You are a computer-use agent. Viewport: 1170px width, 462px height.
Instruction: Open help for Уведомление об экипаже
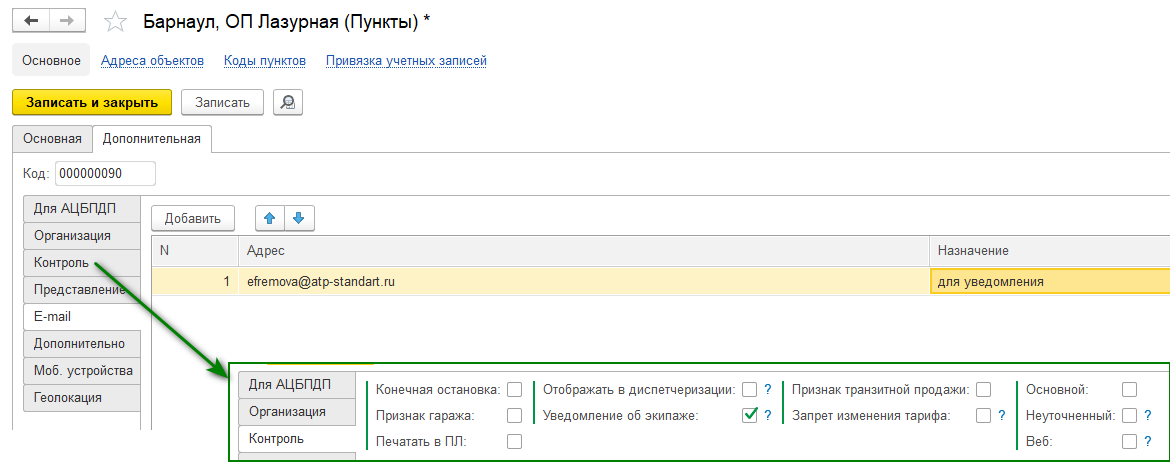[768, 415]
